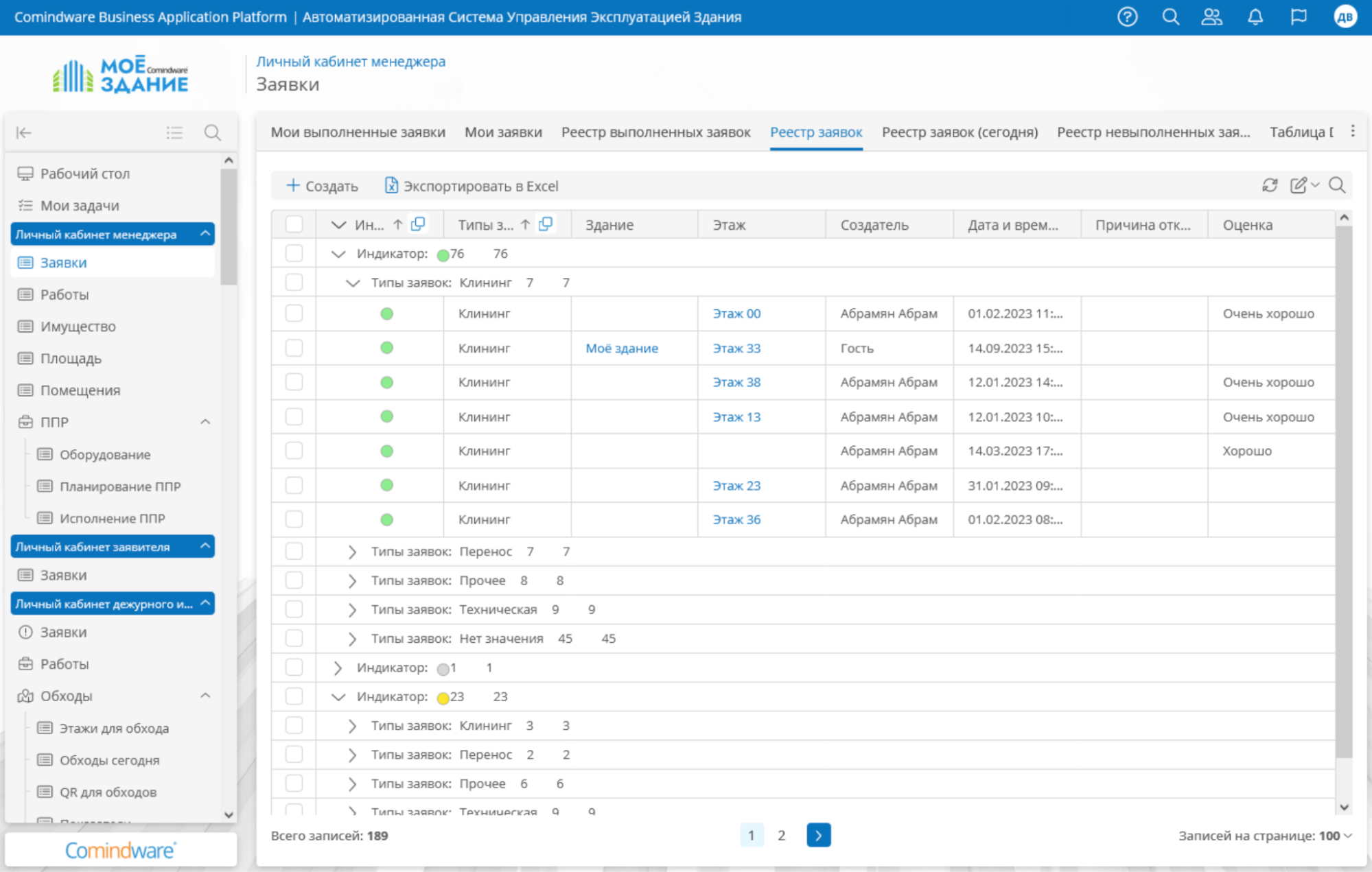Collapse the yellow Индикатор 23 group

coord(338,696)
